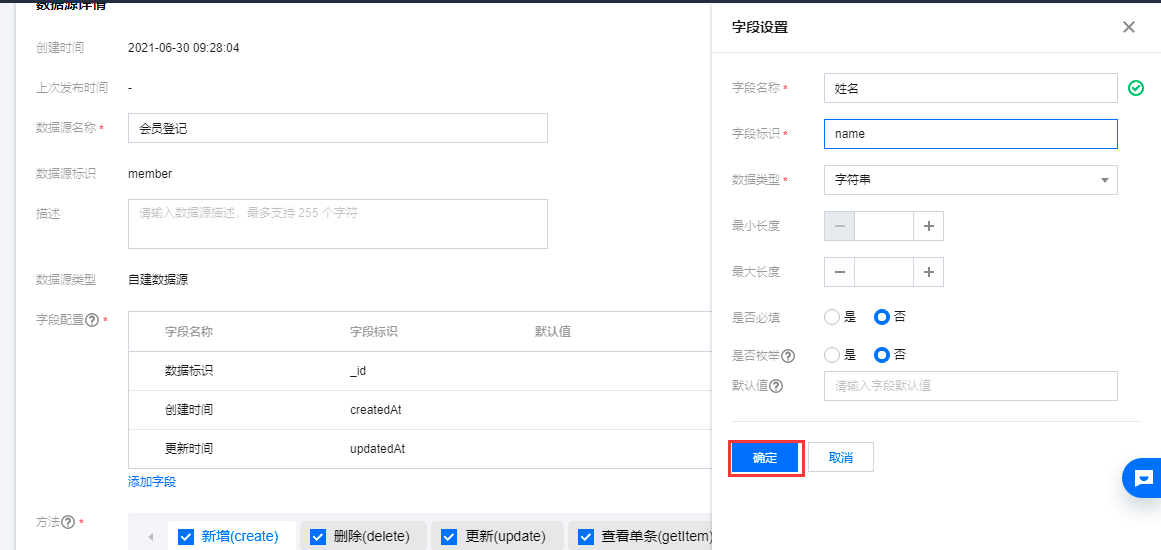Increase 最小长度 with plus button
This screenshot has width=1161, height=550.
[929, 227]
